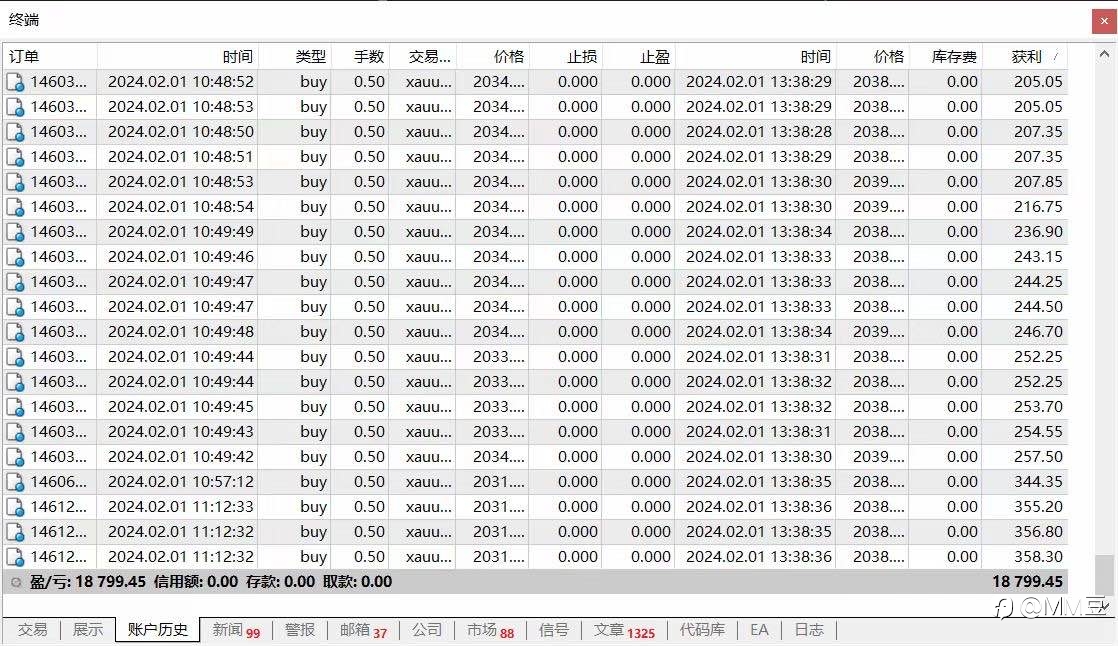Open the 日志 tab

point(809,630)
